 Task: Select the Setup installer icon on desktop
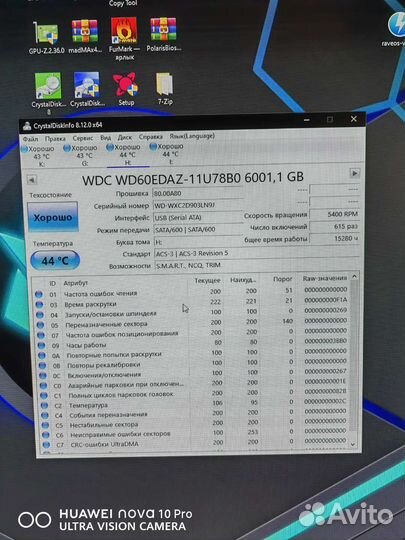coord(126,89)
